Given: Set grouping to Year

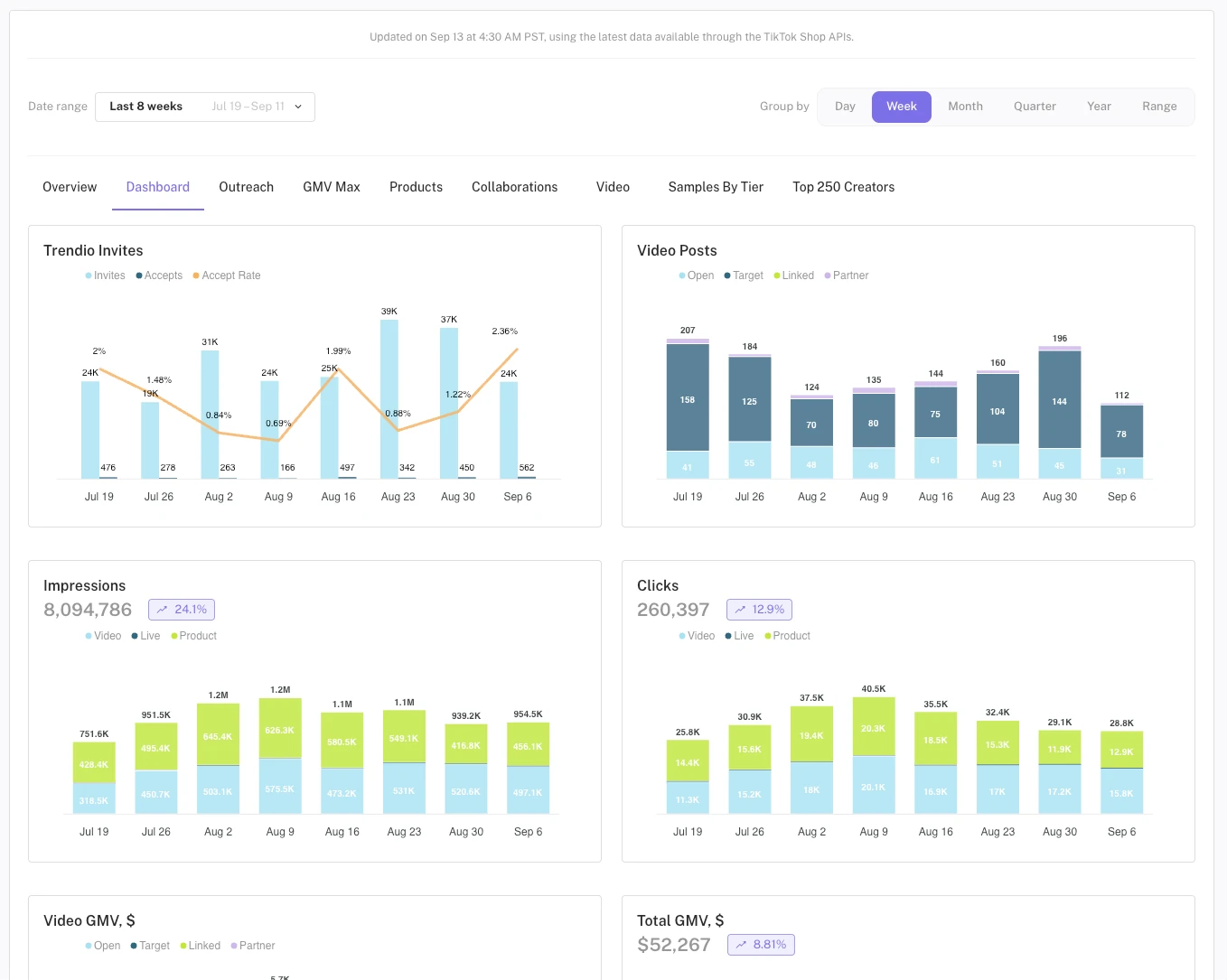Looking at the screenshot, I should click(x=1099, y=107).
